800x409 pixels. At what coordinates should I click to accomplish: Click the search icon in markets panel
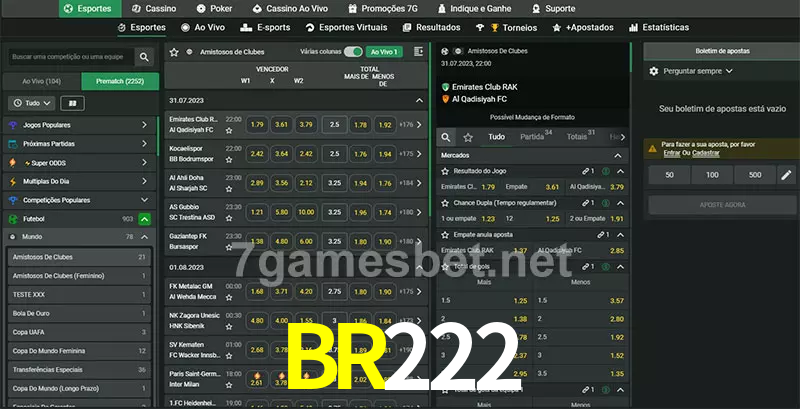446,137
